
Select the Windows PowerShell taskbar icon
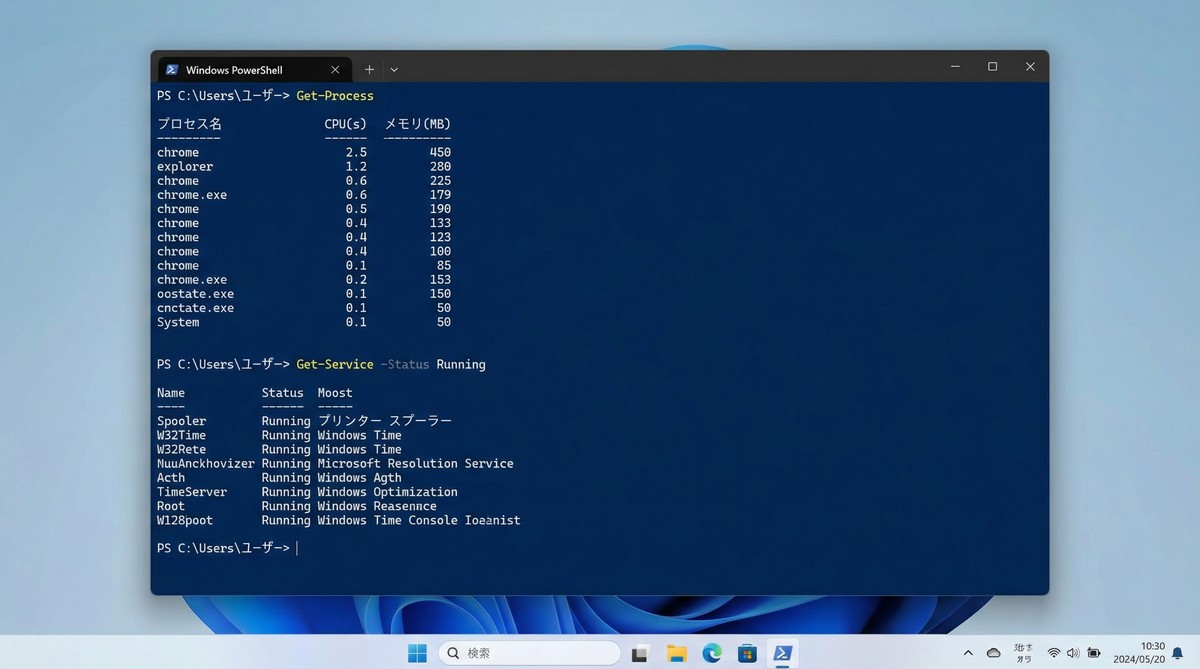tap(783, 653)
